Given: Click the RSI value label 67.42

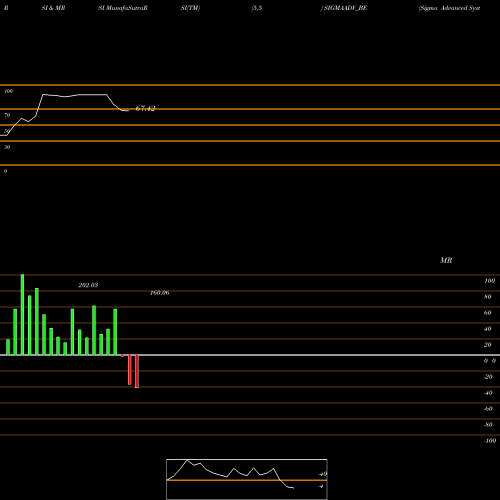Looking at the screenshot, I should click(145, 108).
